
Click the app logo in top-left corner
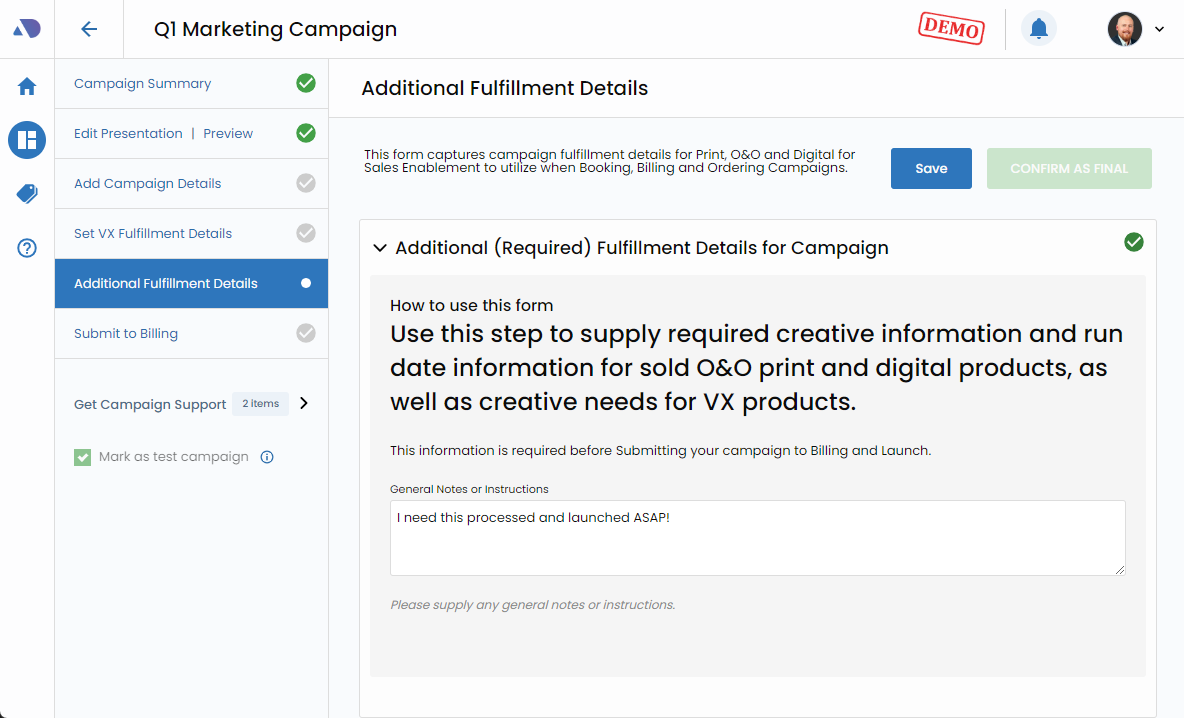[x=27, y=29]
